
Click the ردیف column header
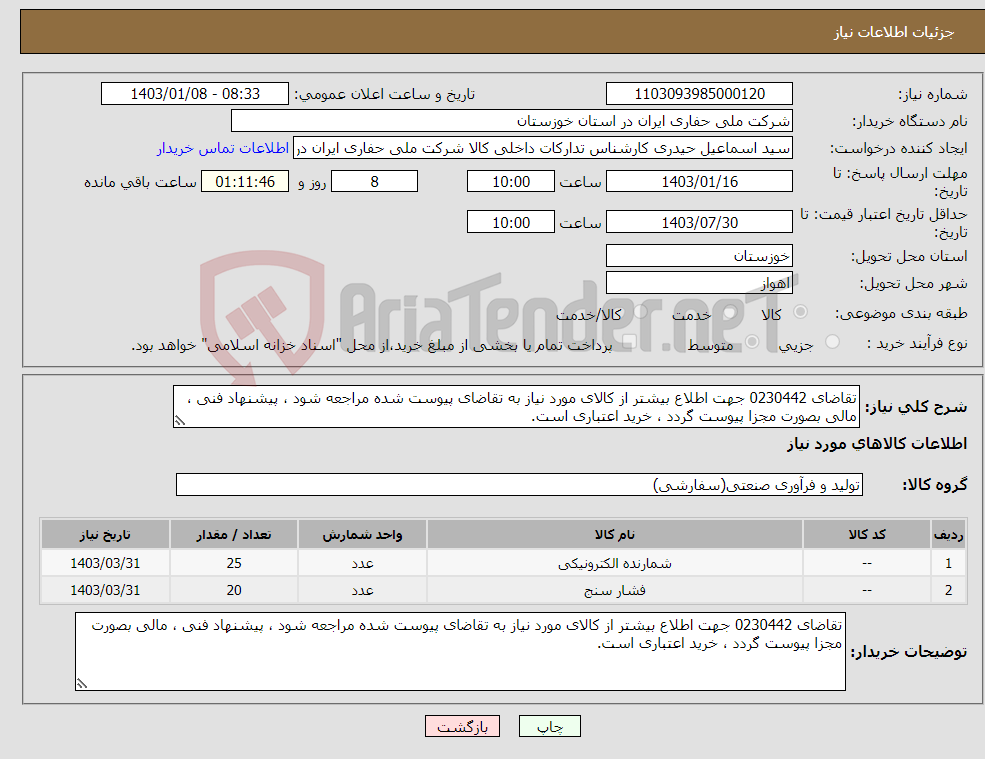tap(949, 535)
